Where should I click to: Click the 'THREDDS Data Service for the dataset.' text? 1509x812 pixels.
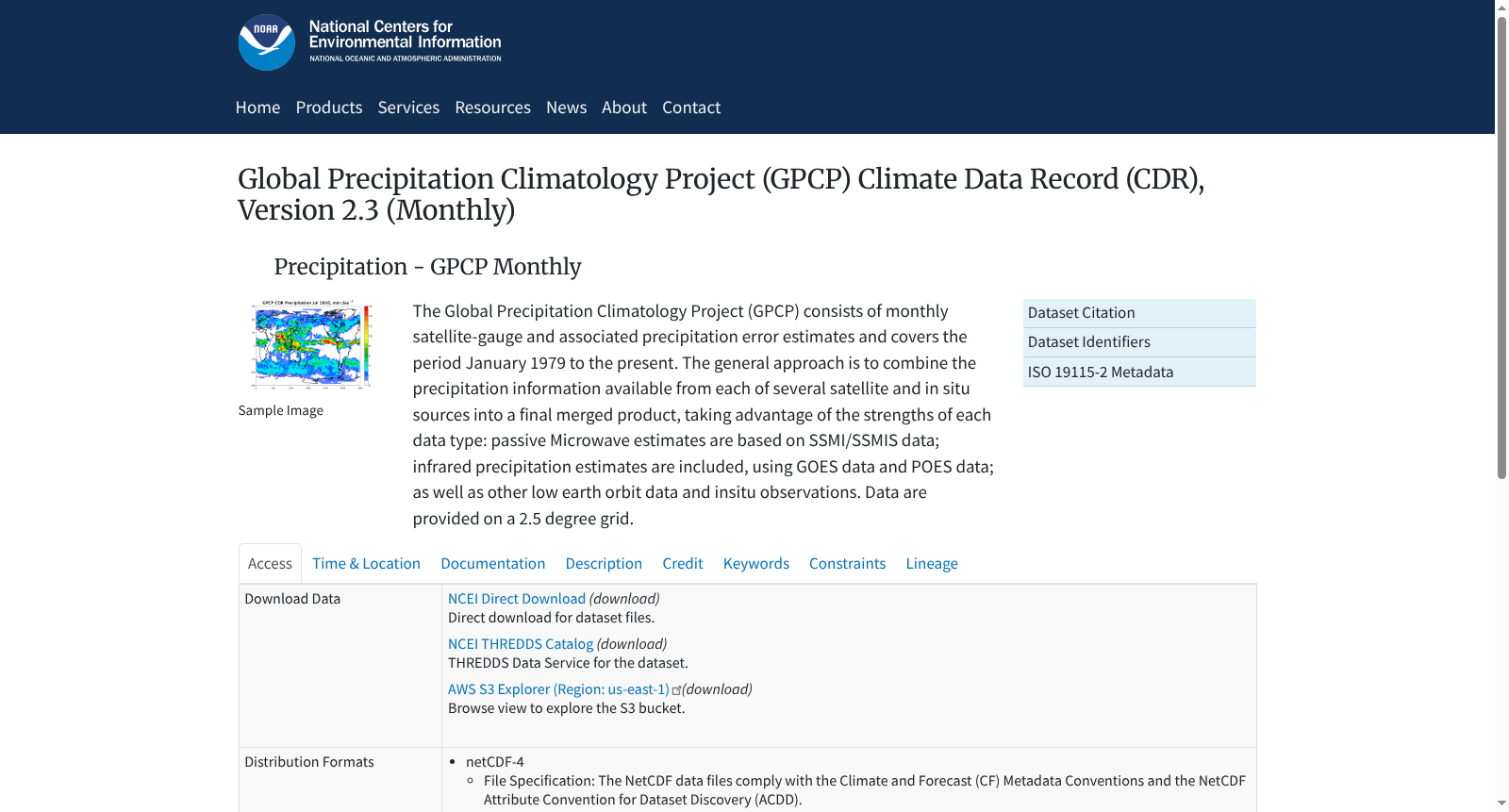568,663
